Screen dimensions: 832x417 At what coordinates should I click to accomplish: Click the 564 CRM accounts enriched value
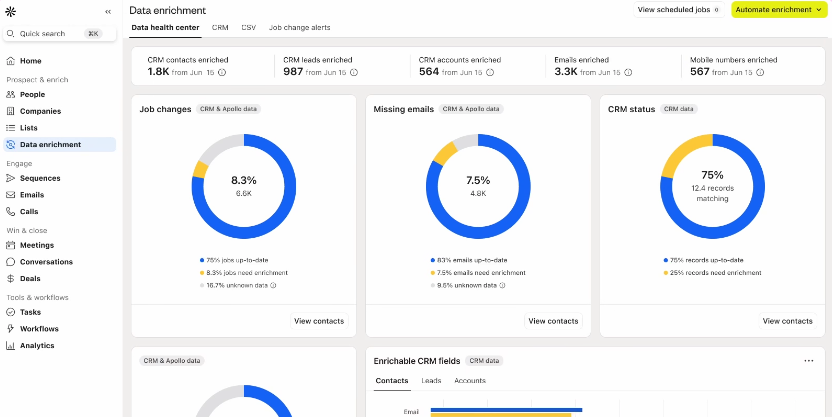point(429,72)
